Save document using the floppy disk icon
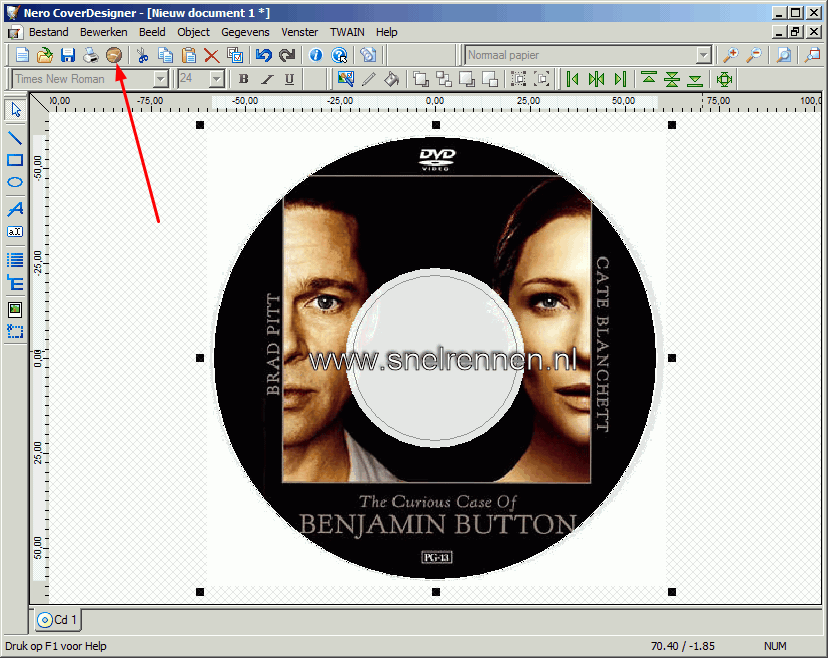 pyautogui.click(x=68, y=55)
